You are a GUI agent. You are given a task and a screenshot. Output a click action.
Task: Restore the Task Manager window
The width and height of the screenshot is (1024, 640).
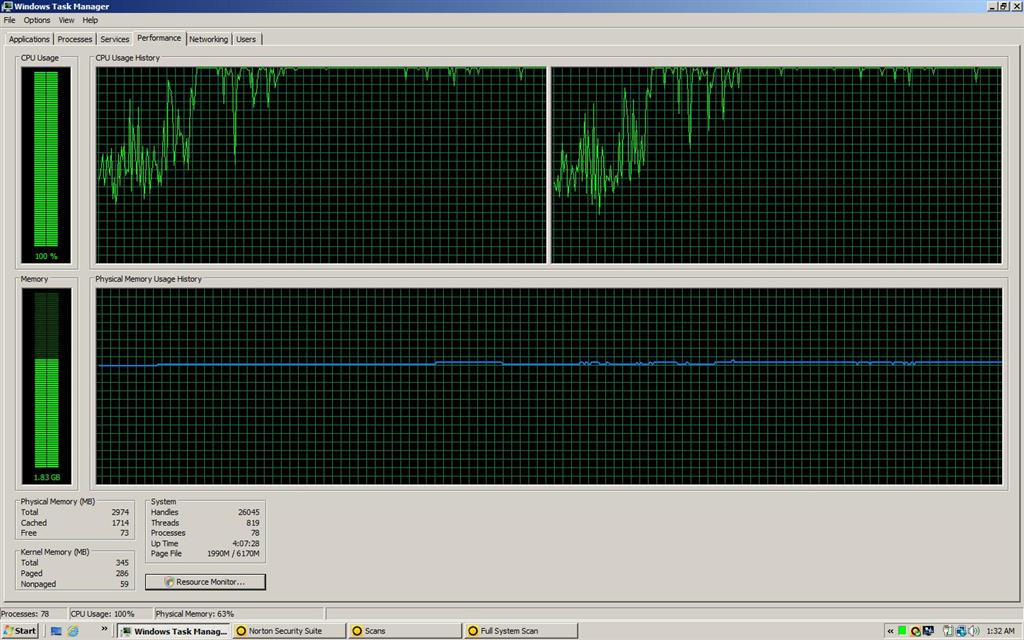tap(1004, 6)
